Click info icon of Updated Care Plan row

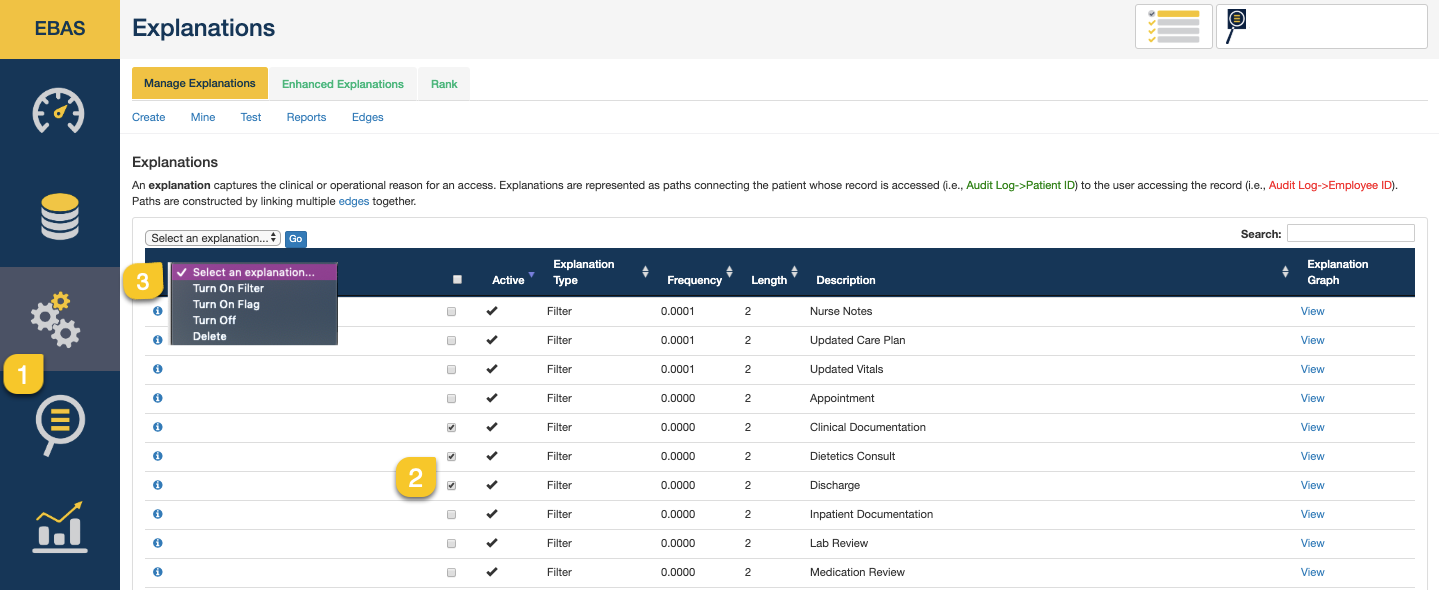tap(157, 340)
